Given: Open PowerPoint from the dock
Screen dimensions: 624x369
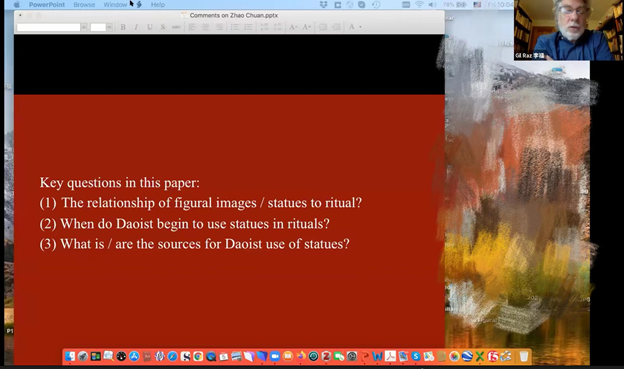Looking at the screenshot, I should [x=365, y=356].
